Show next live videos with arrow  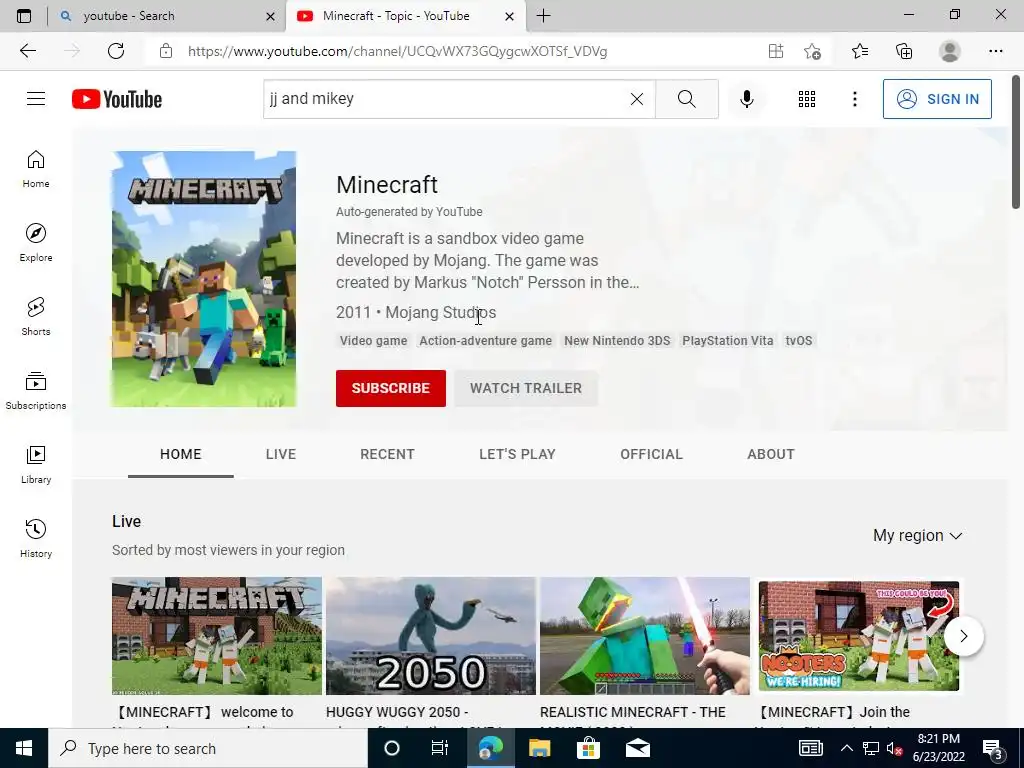(963, 635)
